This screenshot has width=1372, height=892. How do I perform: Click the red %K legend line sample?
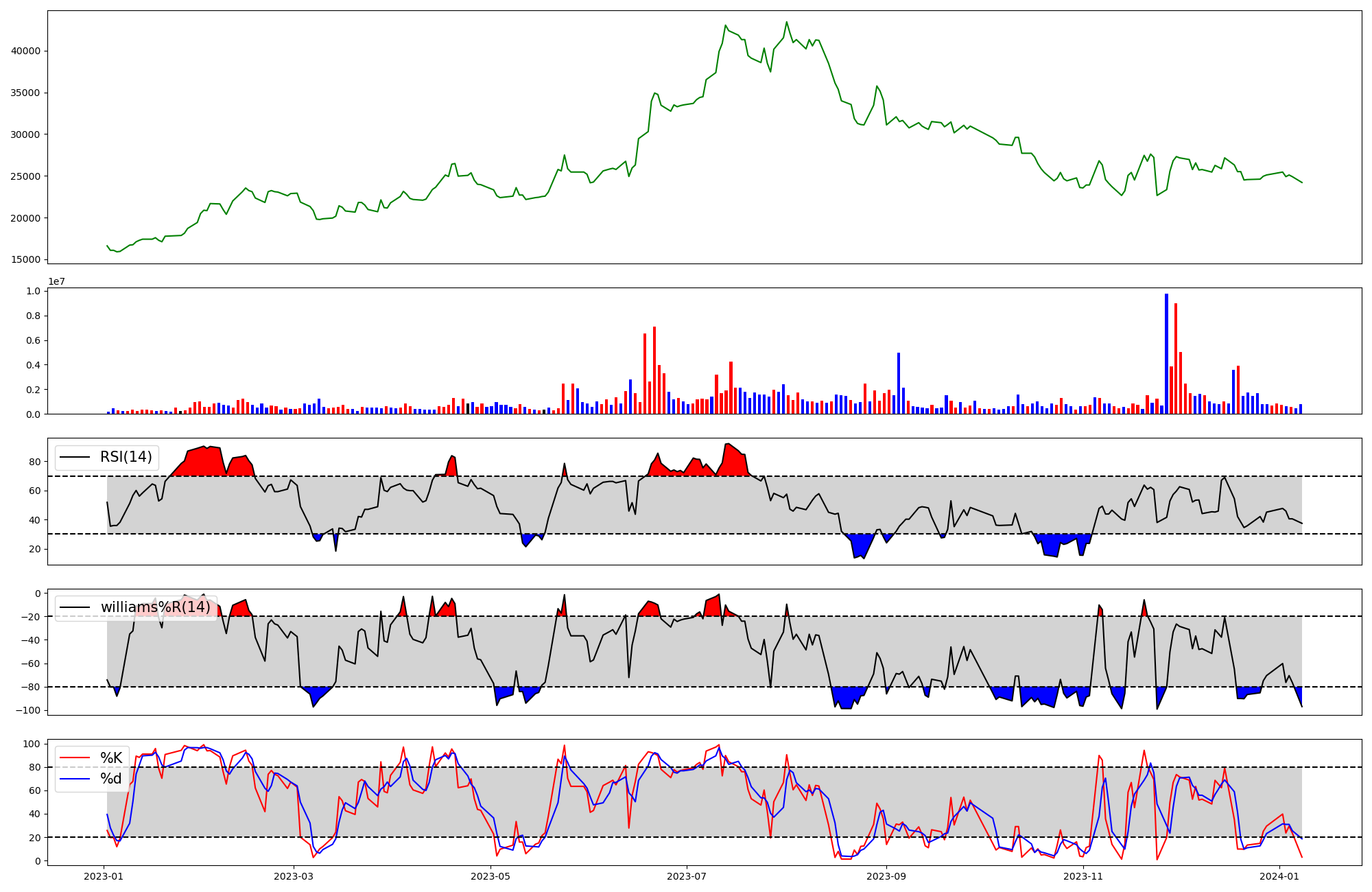pos(75,758)
